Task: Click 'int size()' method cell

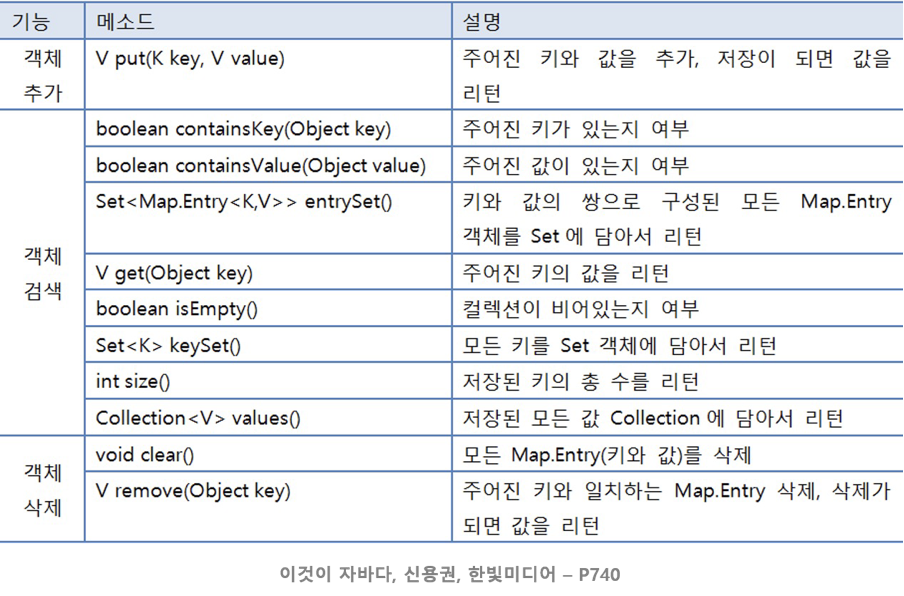Action: click(x=268, y=381)
